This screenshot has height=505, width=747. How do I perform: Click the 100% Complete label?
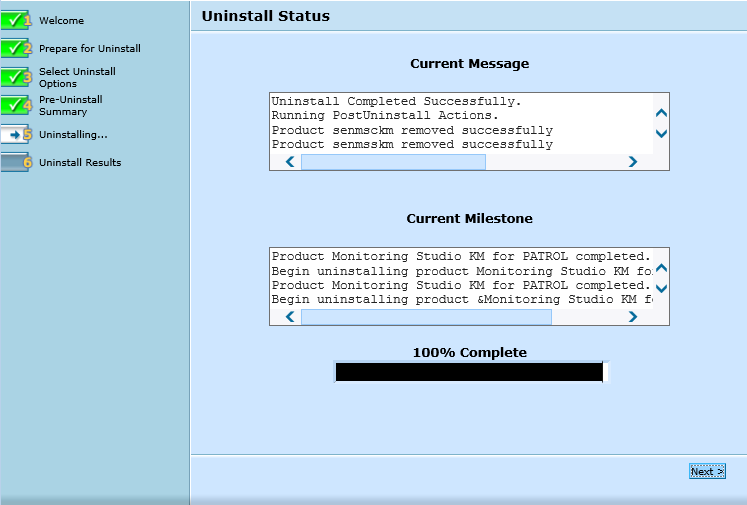(x=469, y=353)
